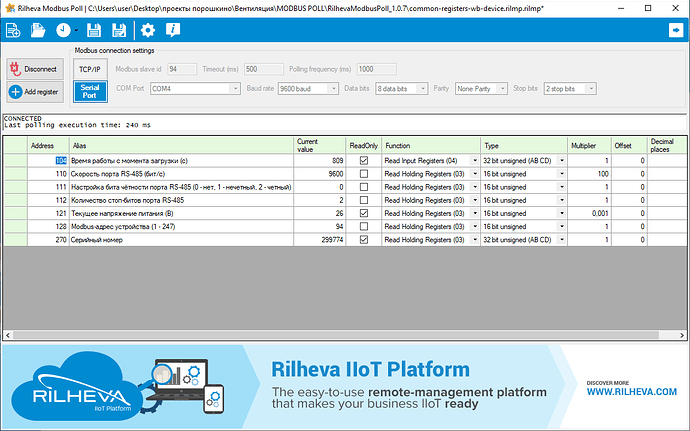
Task: Click the Add register button
Action: pyautogui.click(x=35, y=92)
